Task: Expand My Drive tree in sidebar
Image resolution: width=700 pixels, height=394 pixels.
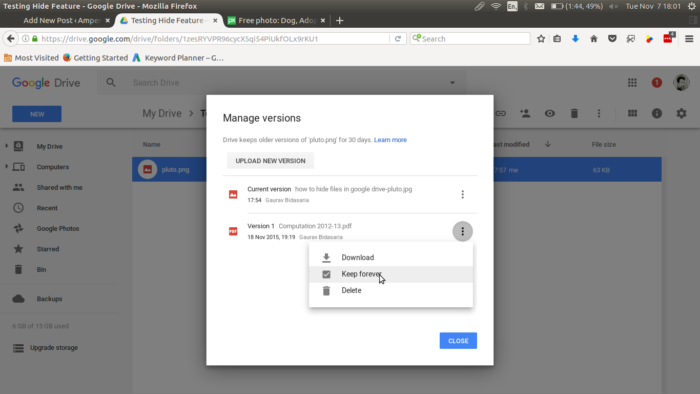Action: [6, 146]
